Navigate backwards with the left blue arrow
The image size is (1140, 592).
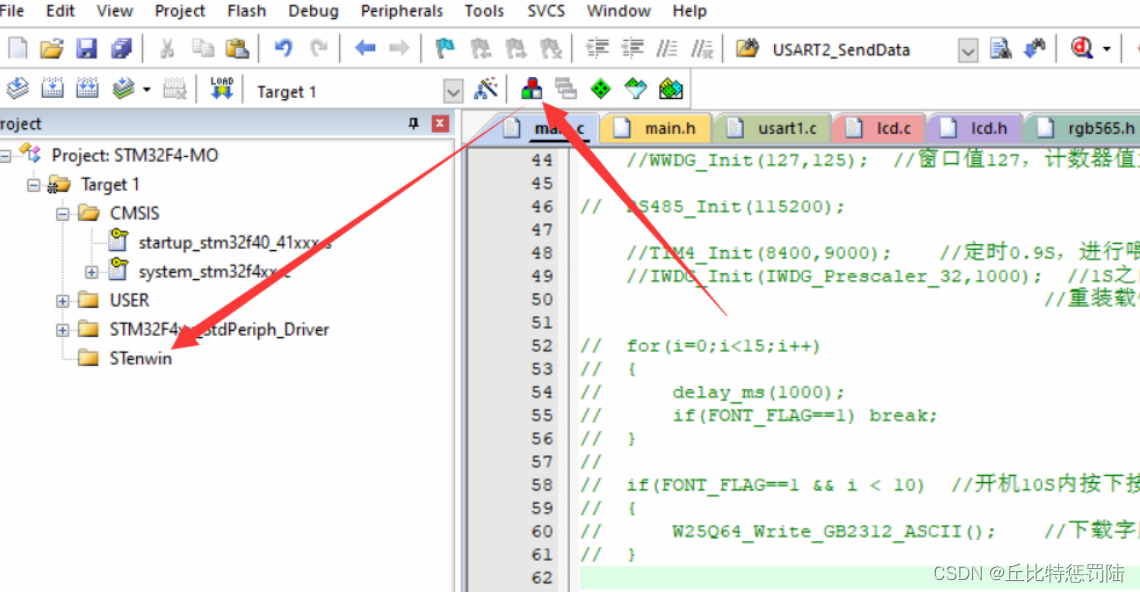pos(365,49)
